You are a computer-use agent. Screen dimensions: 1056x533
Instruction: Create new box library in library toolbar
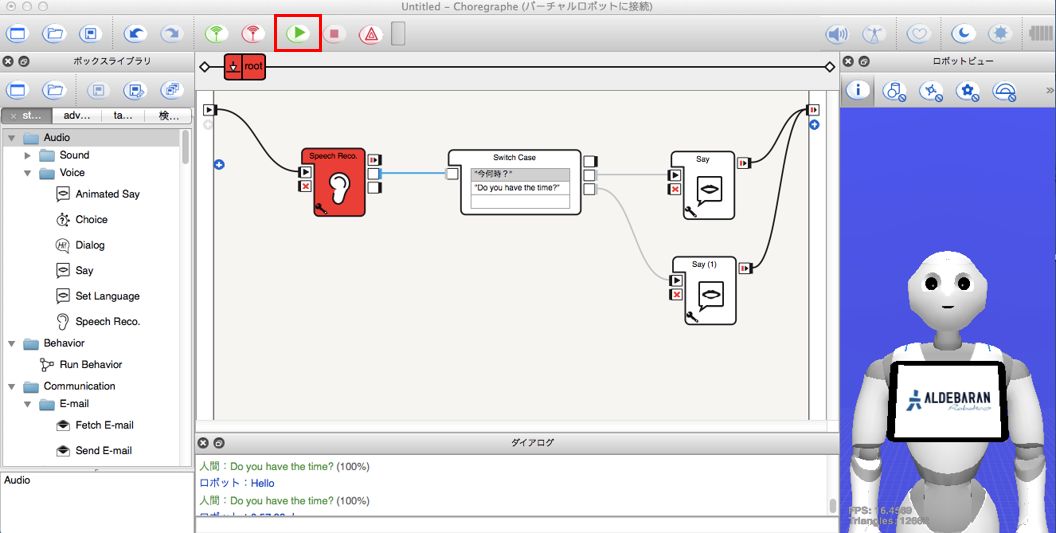pos(17,90)
